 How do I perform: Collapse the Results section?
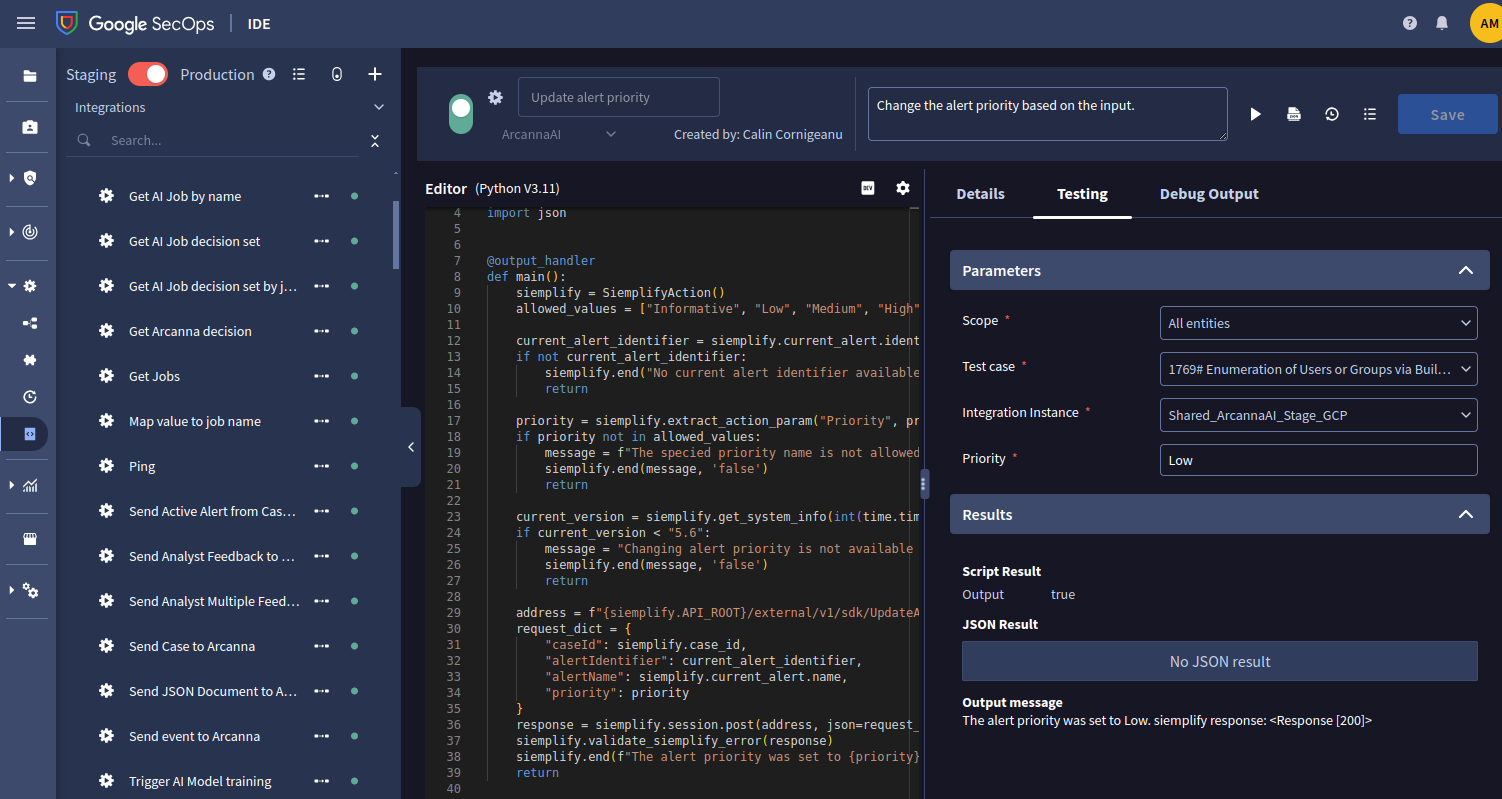point(1466,515)
